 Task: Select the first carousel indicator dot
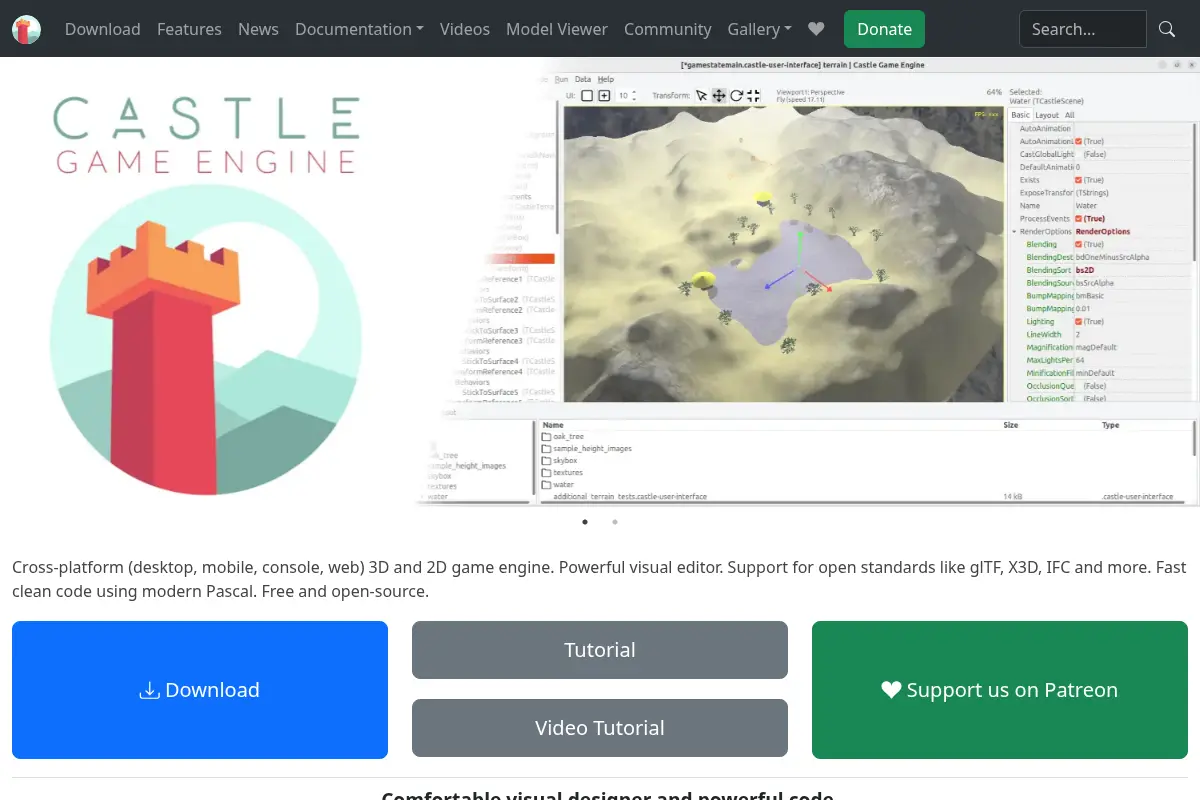pos(585,521)
